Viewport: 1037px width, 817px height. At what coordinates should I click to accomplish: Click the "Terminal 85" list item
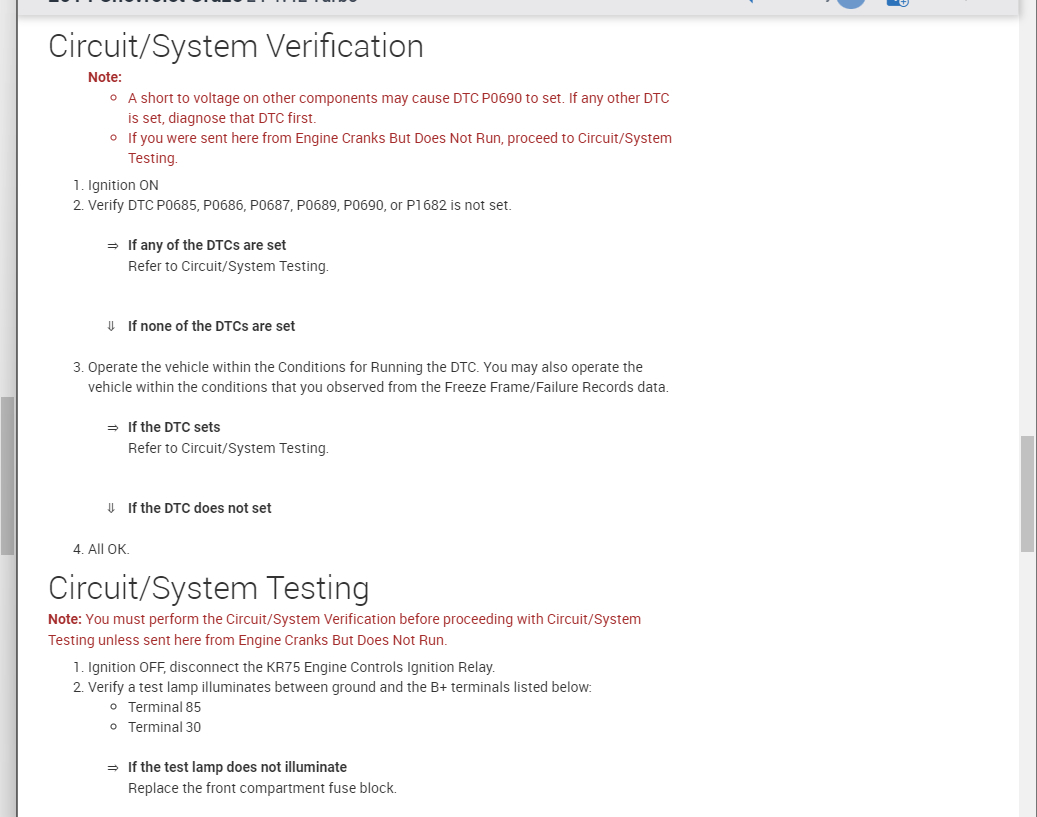point(164,707)
